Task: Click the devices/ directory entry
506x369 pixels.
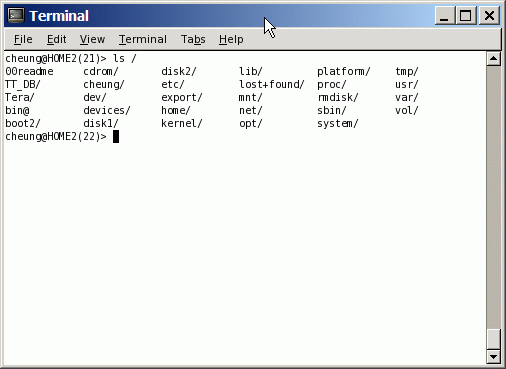Action: [x=107, y=110]
